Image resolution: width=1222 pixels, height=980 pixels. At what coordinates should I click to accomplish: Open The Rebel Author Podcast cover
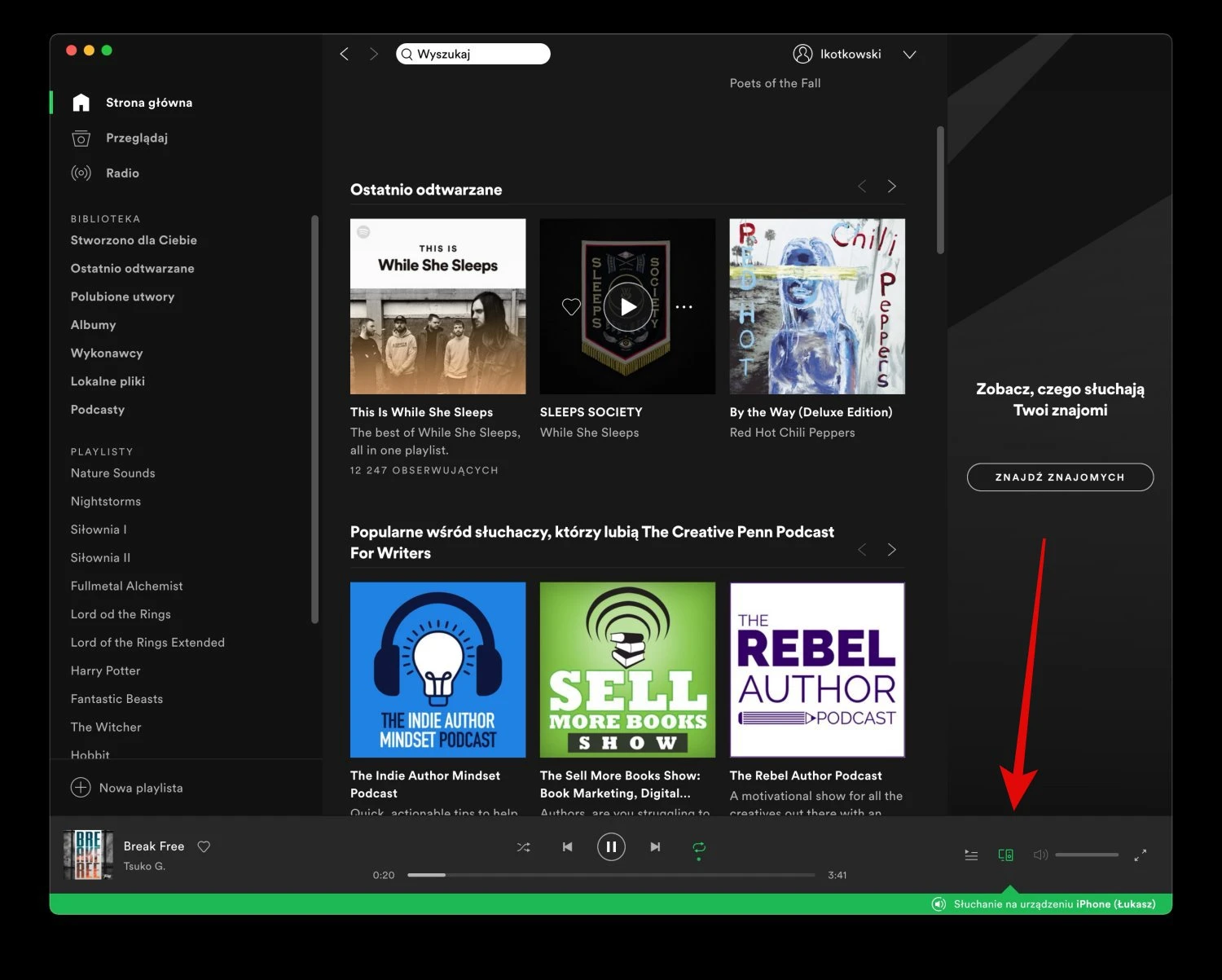click(x=817, y=670)
